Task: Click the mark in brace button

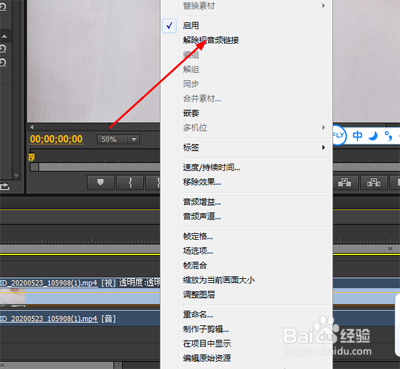Action: (130, 182)
